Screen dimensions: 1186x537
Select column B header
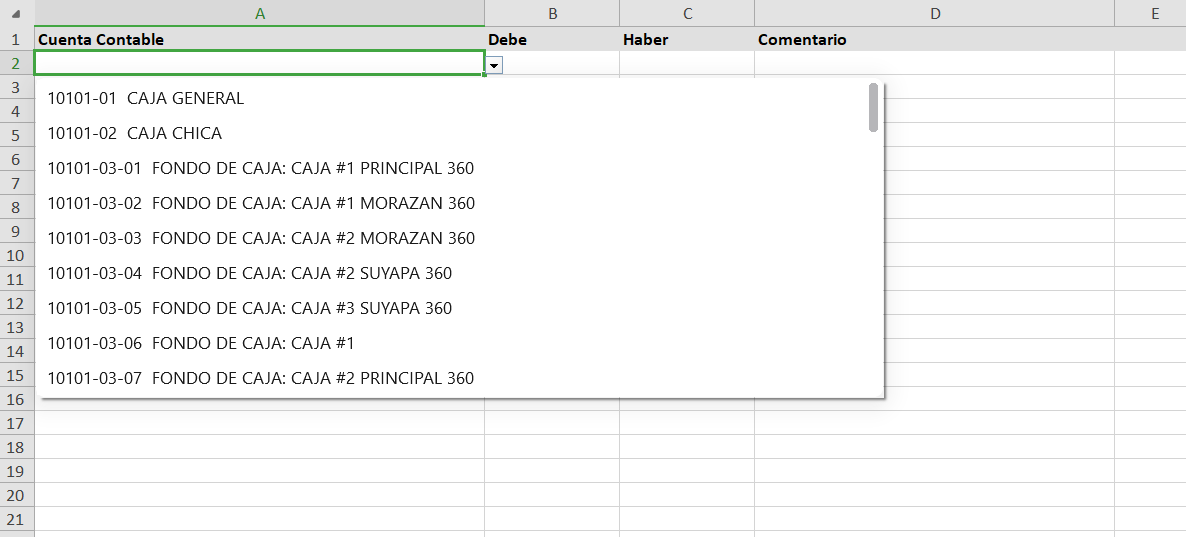pos(552,14)
